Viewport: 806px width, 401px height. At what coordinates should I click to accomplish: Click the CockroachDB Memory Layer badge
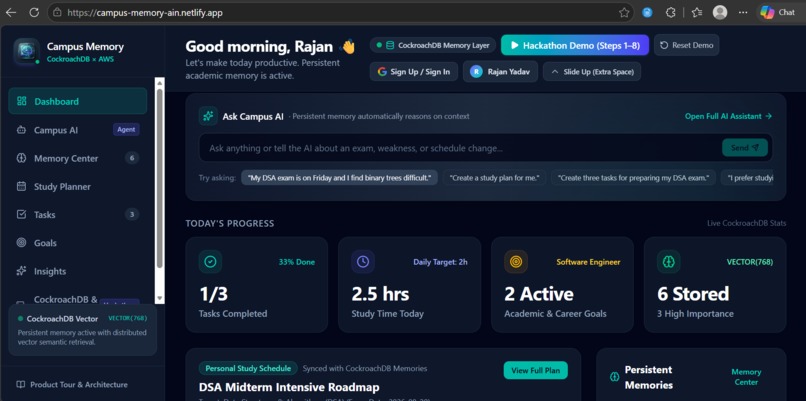click(x=433, y=45)
